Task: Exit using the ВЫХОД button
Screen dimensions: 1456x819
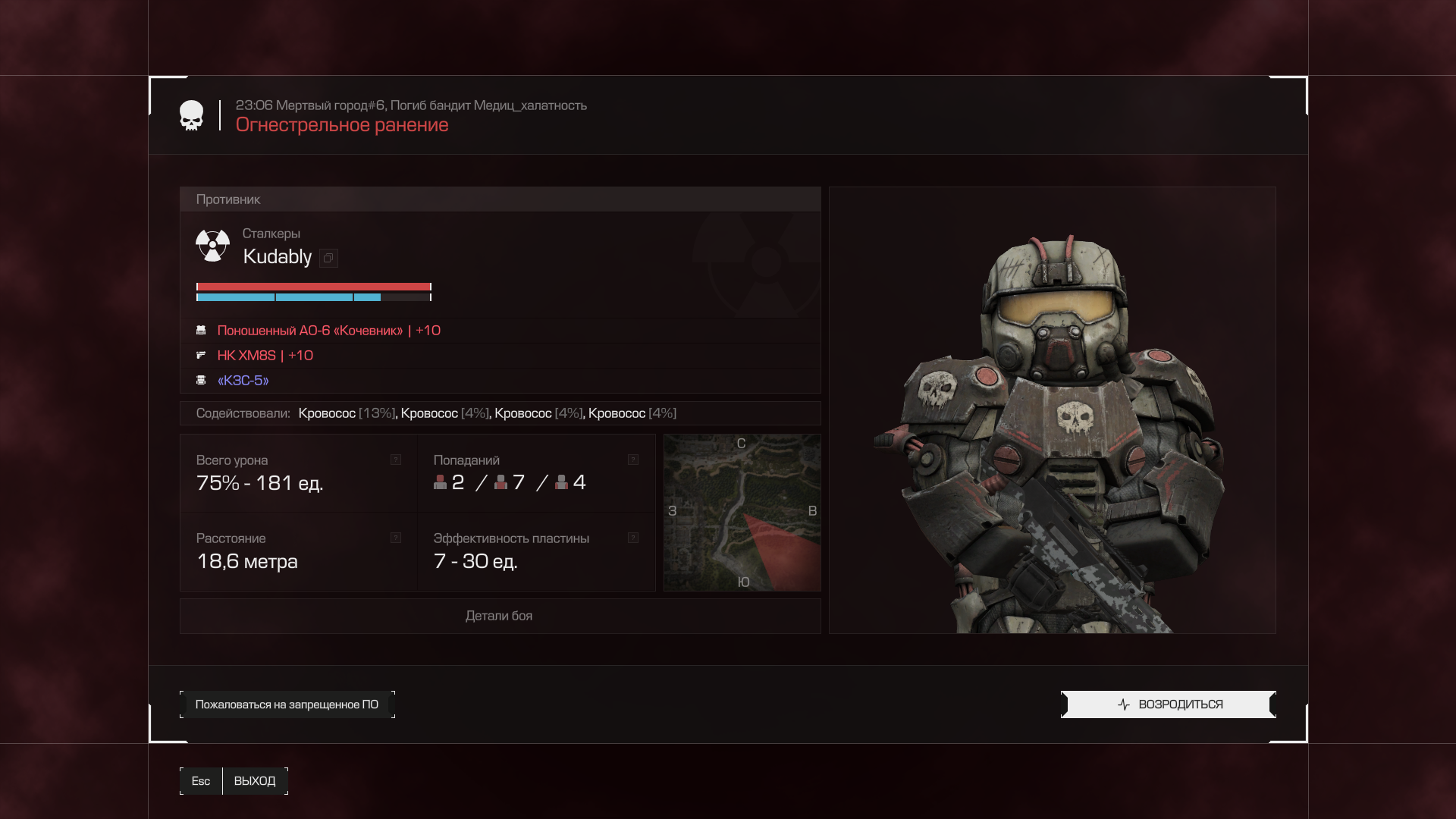Action: coord(255,781)
